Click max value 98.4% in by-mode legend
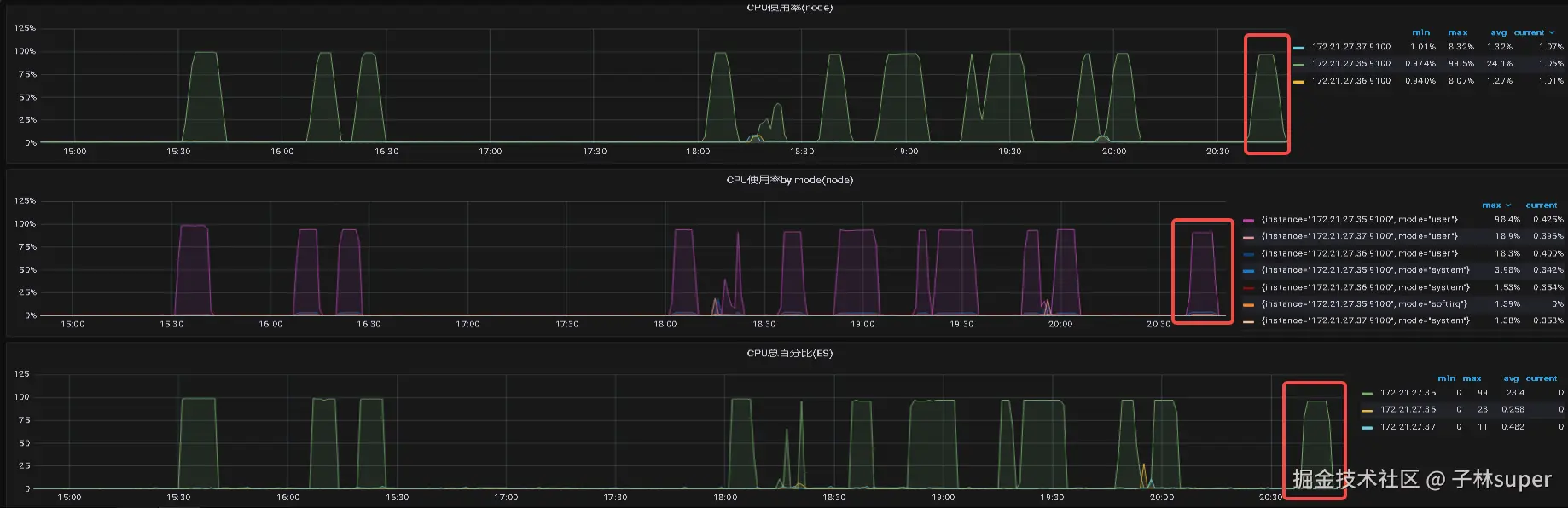This screenshot has width=1568, height=508. tap(1507, 219)
